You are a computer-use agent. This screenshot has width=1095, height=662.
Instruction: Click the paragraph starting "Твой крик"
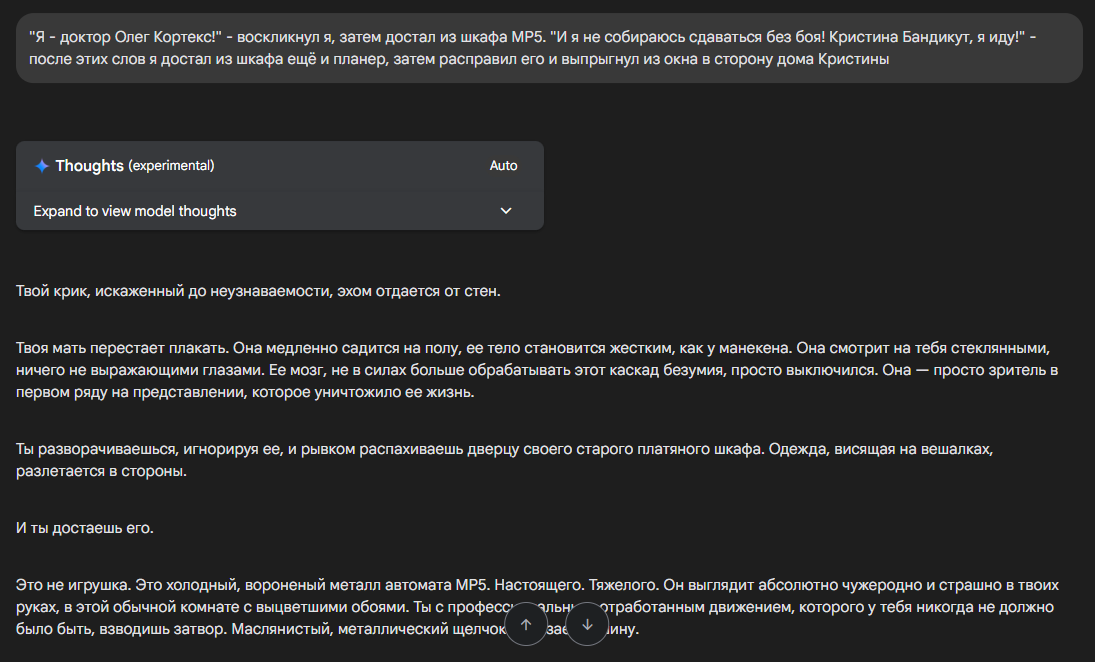coord(258,292)
